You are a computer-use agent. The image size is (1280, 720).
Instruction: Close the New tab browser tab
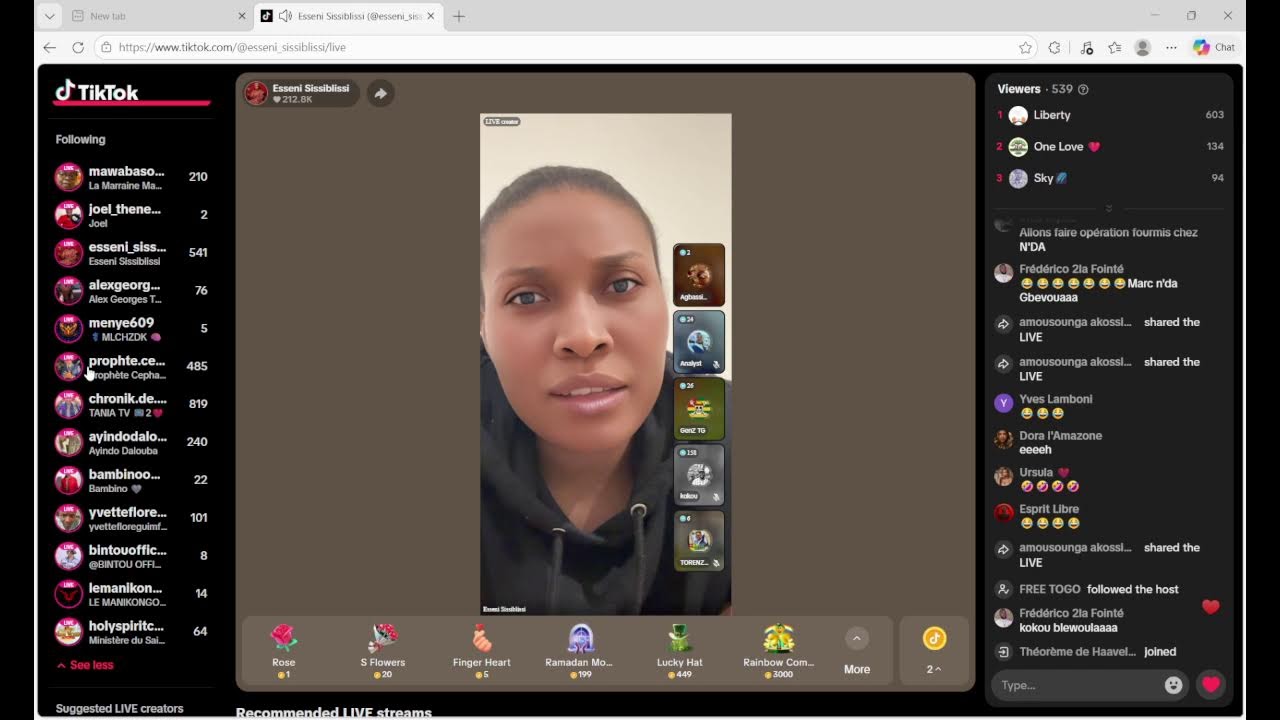pyautogui.click(x=241, y=16)
